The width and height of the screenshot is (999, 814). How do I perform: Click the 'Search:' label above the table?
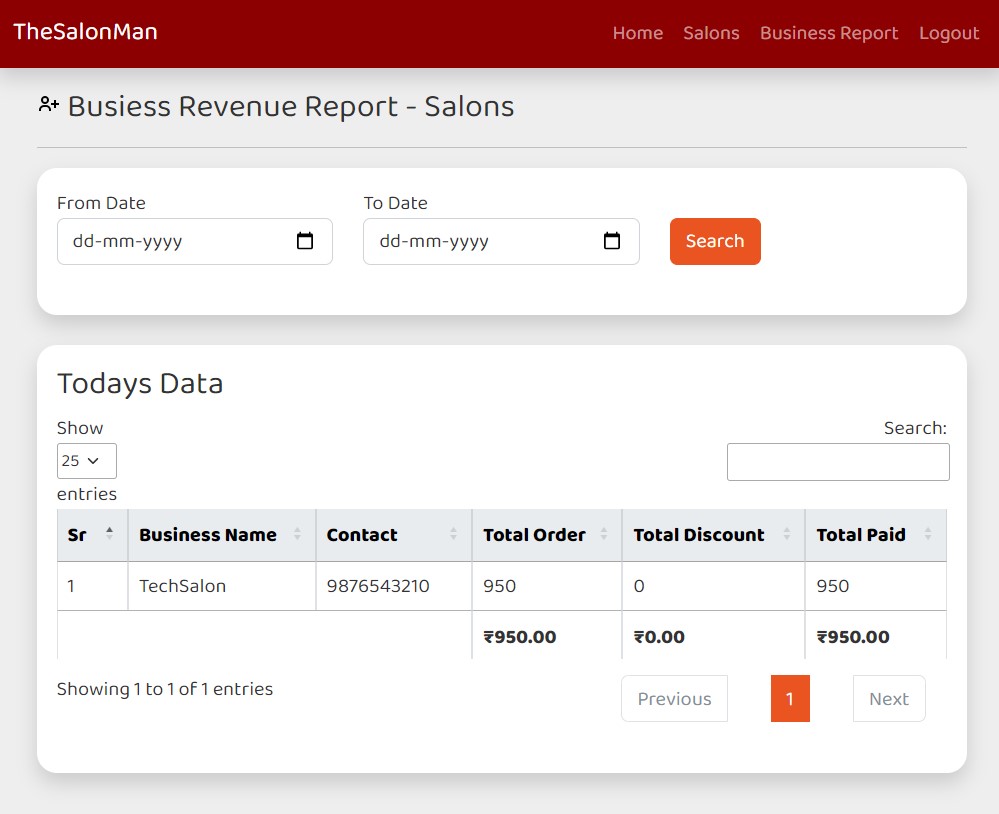click(916, 428)
